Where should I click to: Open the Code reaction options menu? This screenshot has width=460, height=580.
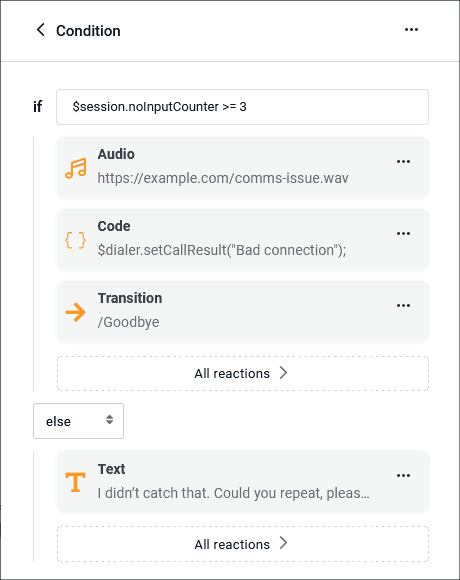click(x=403, y=233)
